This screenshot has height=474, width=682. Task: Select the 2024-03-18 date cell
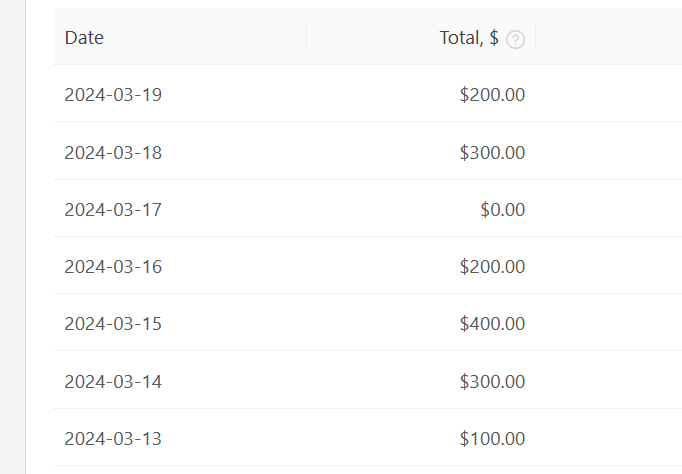(x=180, y=151)
